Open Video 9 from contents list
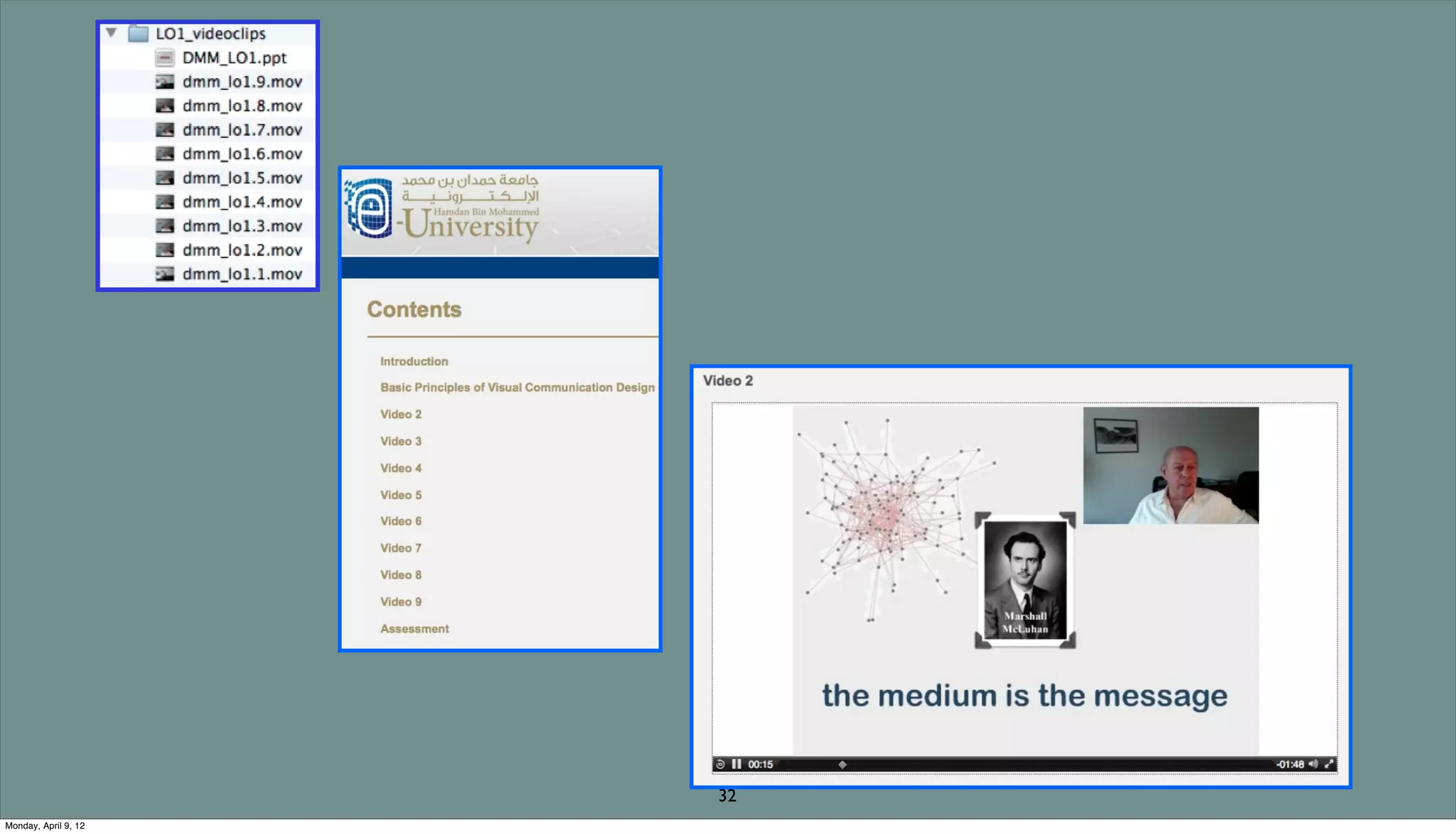Image resolution: width=1456 pixels, height=834 pixels. (401, 602)
